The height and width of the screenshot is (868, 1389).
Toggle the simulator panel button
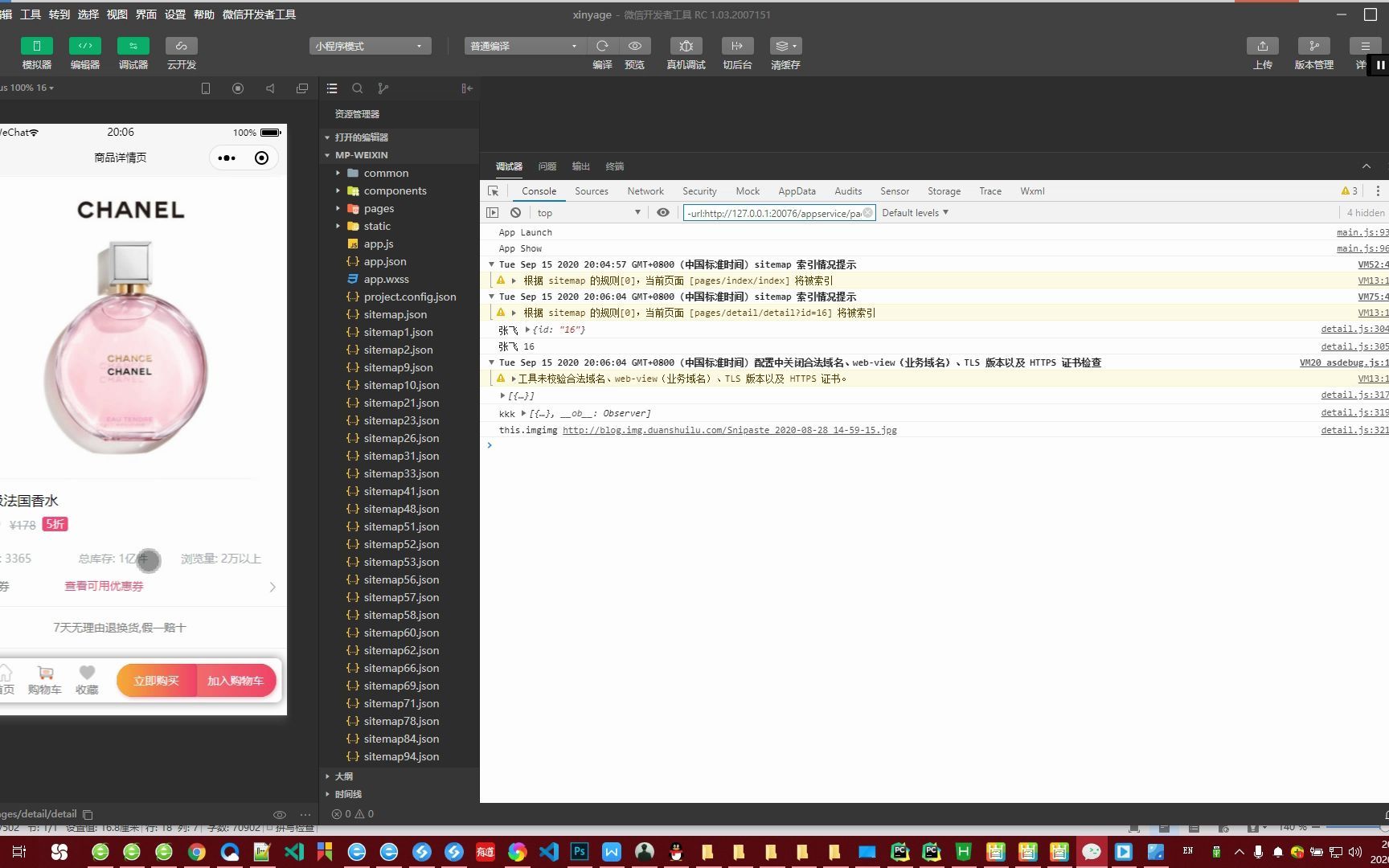tap(36, 46)
